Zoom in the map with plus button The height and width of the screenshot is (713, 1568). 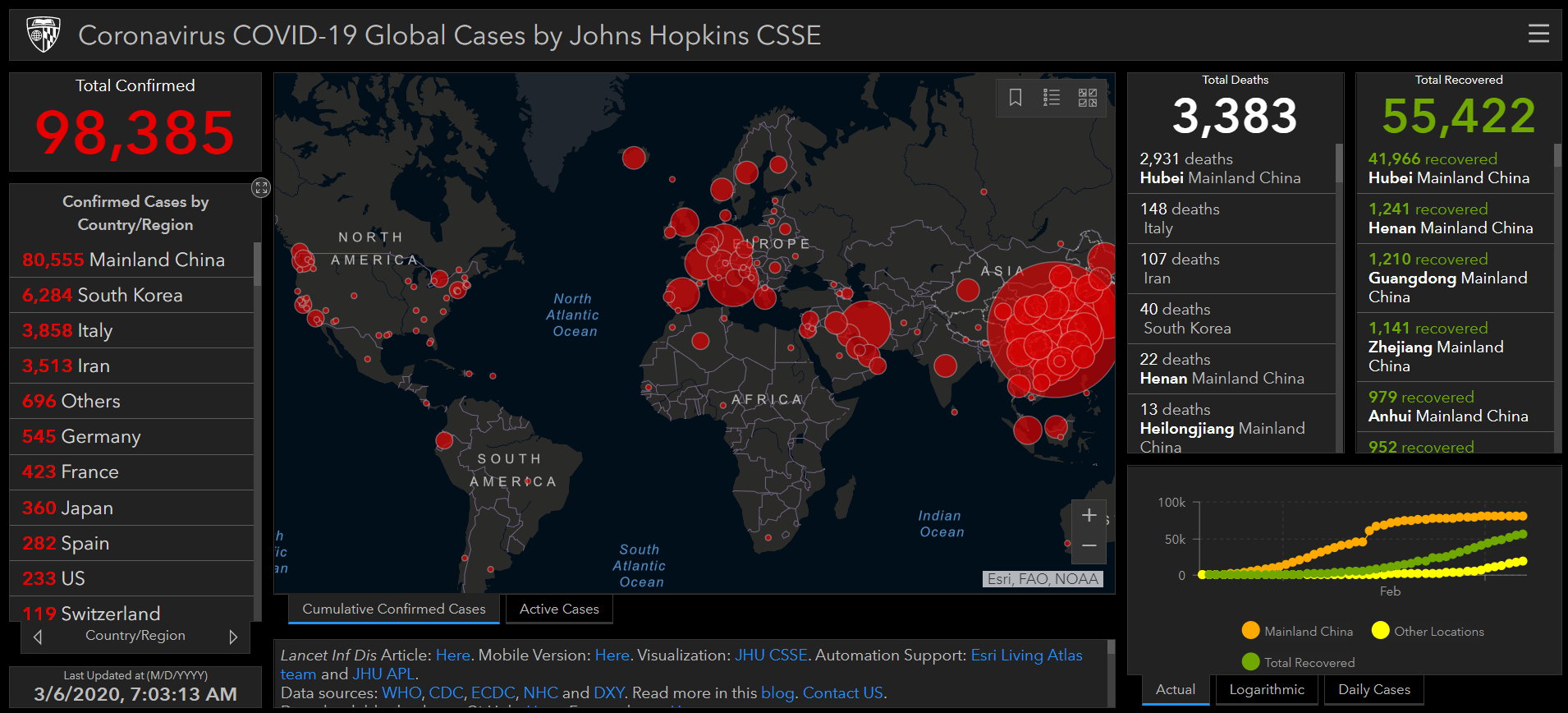click(x=1089, y=515)
